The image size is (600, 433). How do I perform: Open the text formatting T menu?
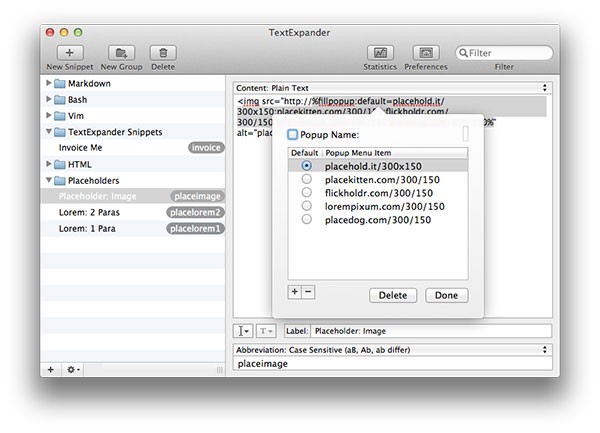pyautogui.click(x=266, y=331)
